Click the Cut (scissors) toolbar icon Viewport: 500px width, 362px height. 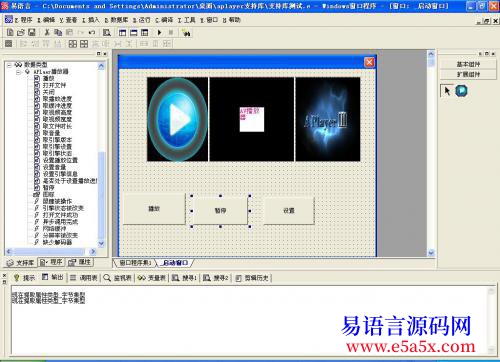point(47,32)
